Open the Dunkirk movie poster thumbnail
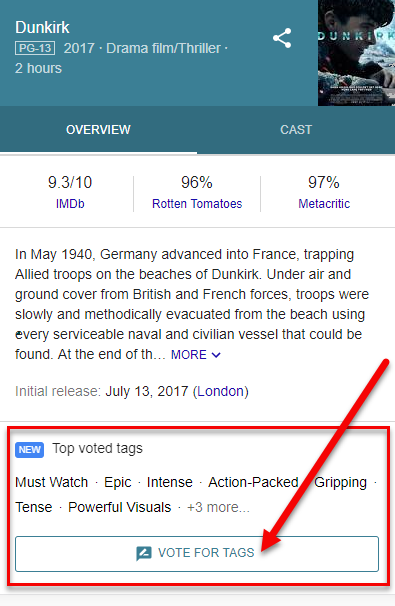This screenshot has height=606, width=395. click(x=356, y=53)
